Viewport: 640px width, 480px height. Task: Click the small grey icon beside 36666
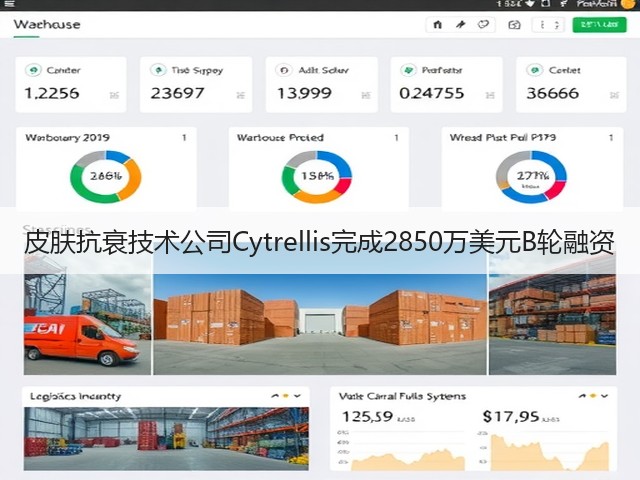pyautogui.click(x=614, y=95)
